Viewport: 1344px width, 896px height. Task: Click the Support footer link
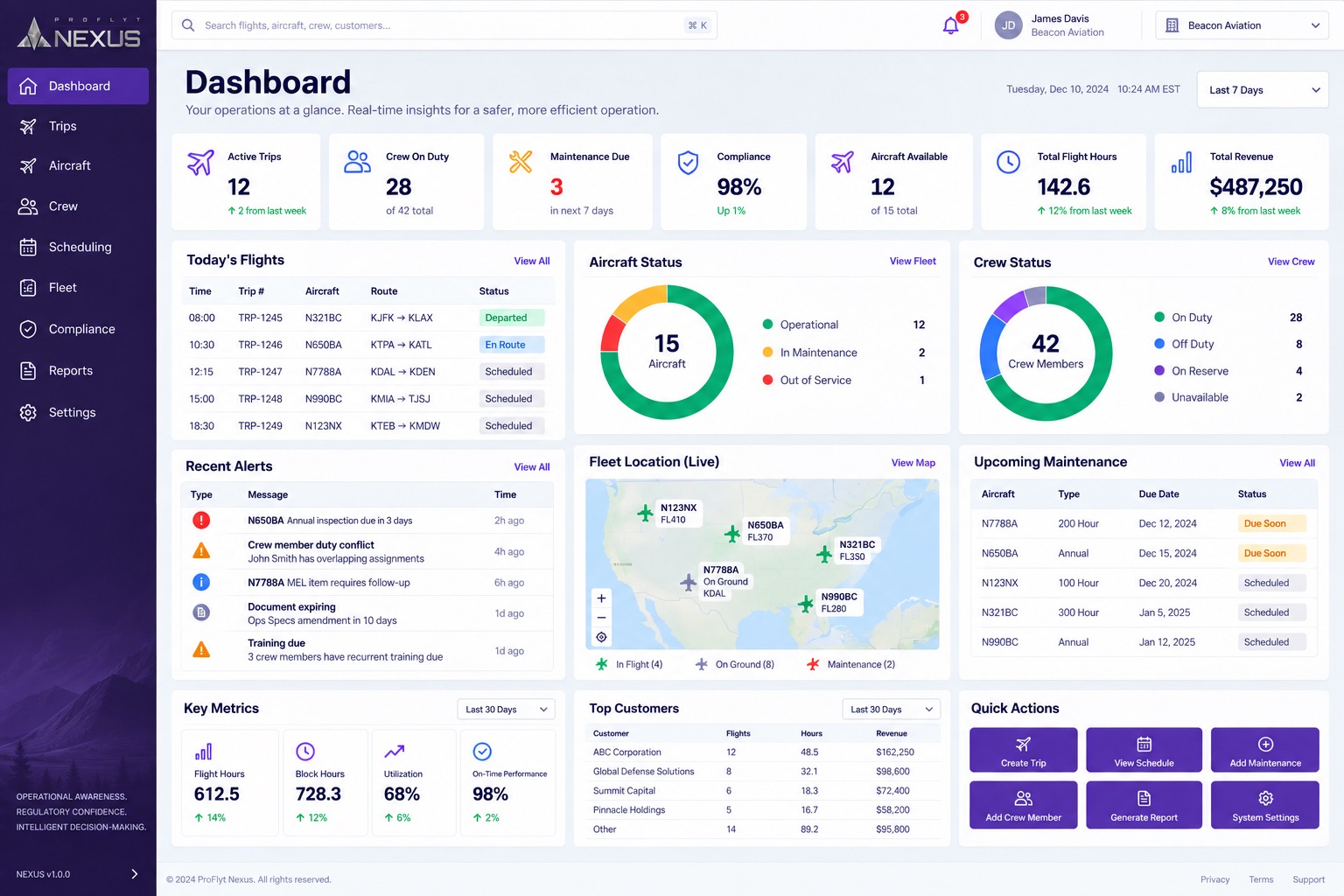pos(1308,879)
